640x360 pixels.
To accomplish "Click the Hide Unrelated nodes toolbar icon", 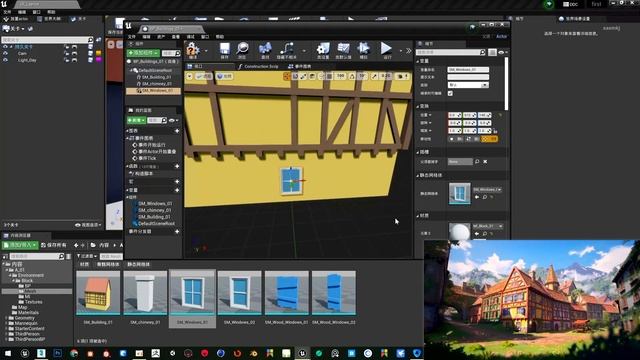I will (287, 49).
